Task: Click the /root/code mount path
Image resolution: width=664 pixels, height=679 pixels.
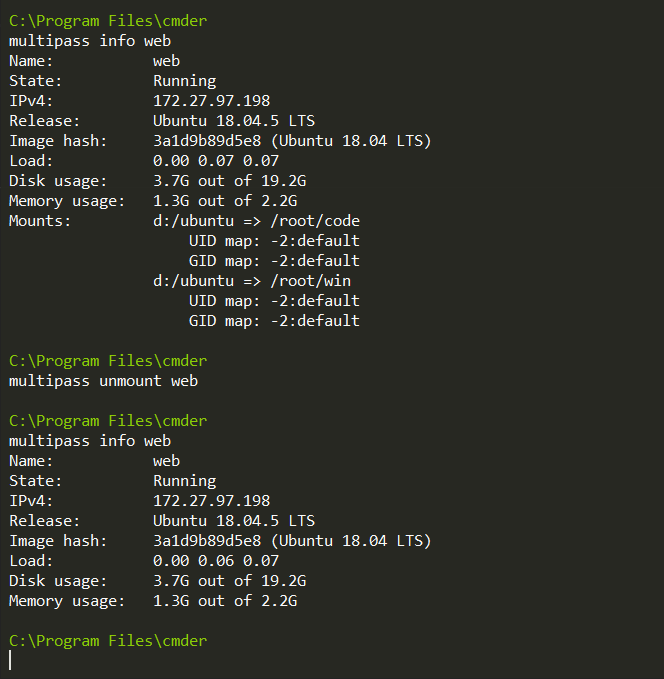Action: (315, 221)
